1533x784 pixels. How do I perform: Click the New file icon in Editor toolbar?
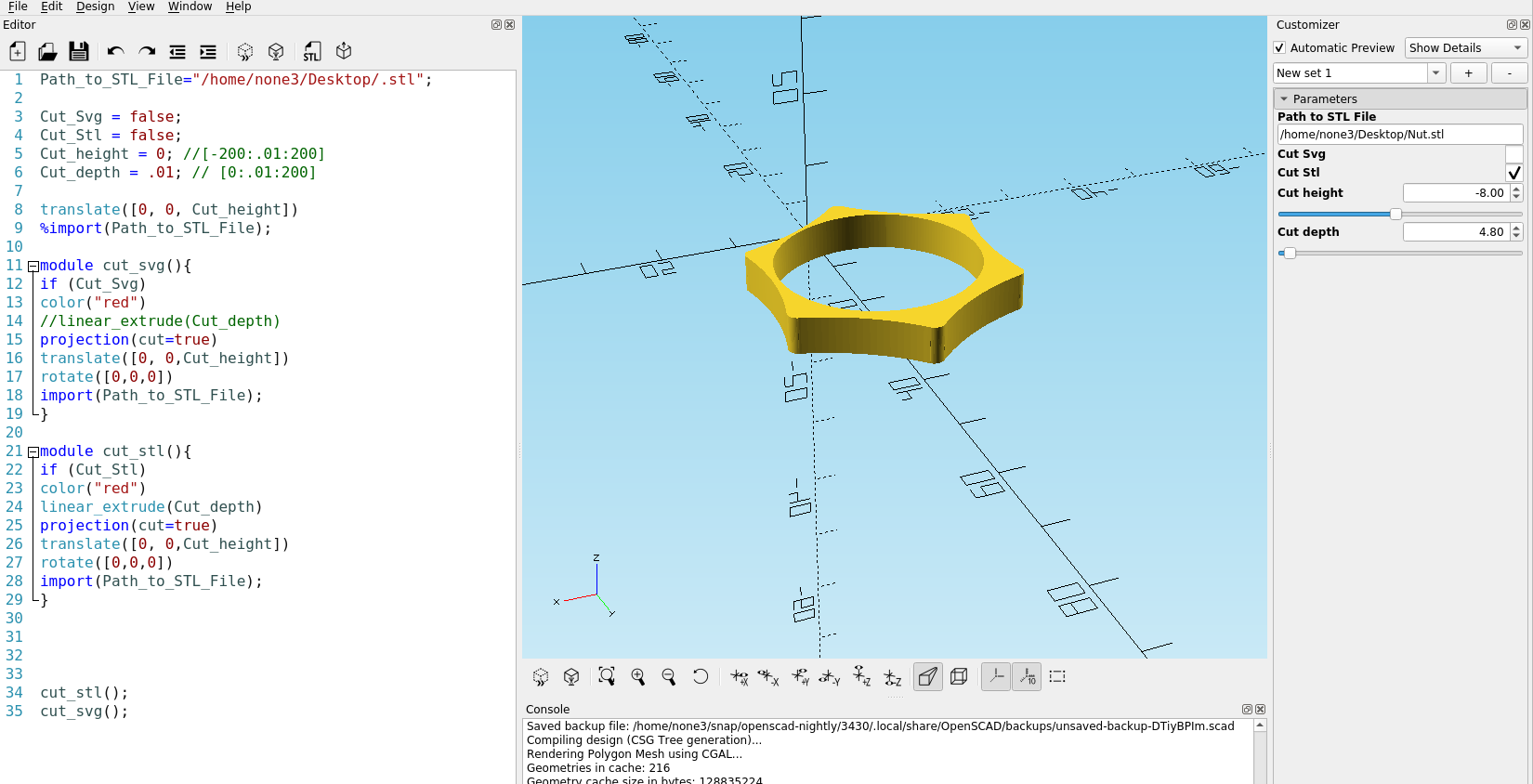point(18,52)
